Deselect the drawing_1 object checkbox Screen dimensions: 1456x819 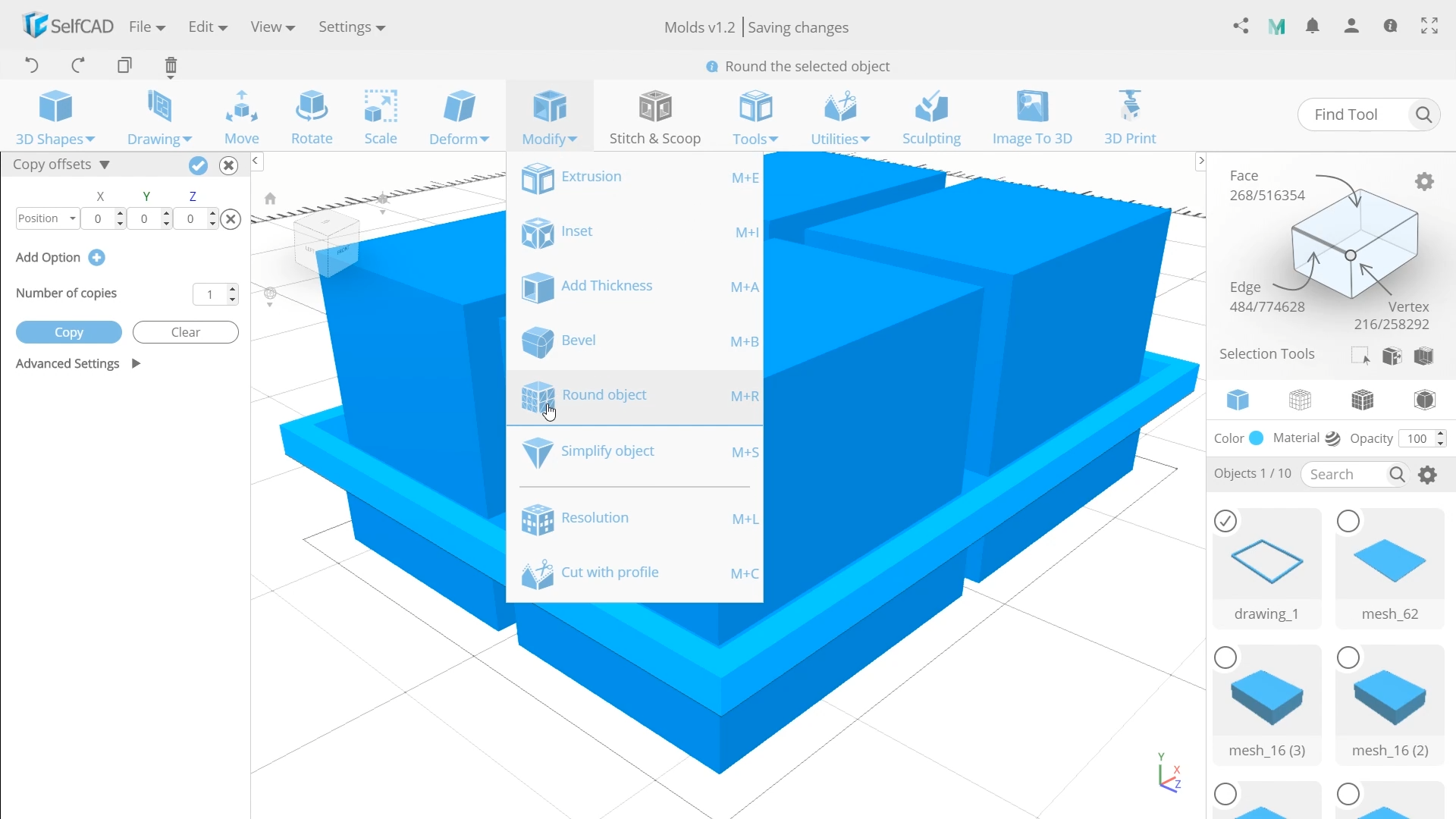(1225, 521)
